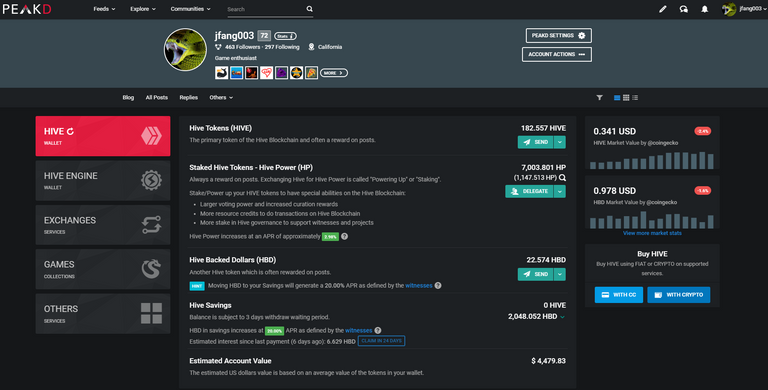
Task: Click the 297 Following text
Action: pos(282,47)
